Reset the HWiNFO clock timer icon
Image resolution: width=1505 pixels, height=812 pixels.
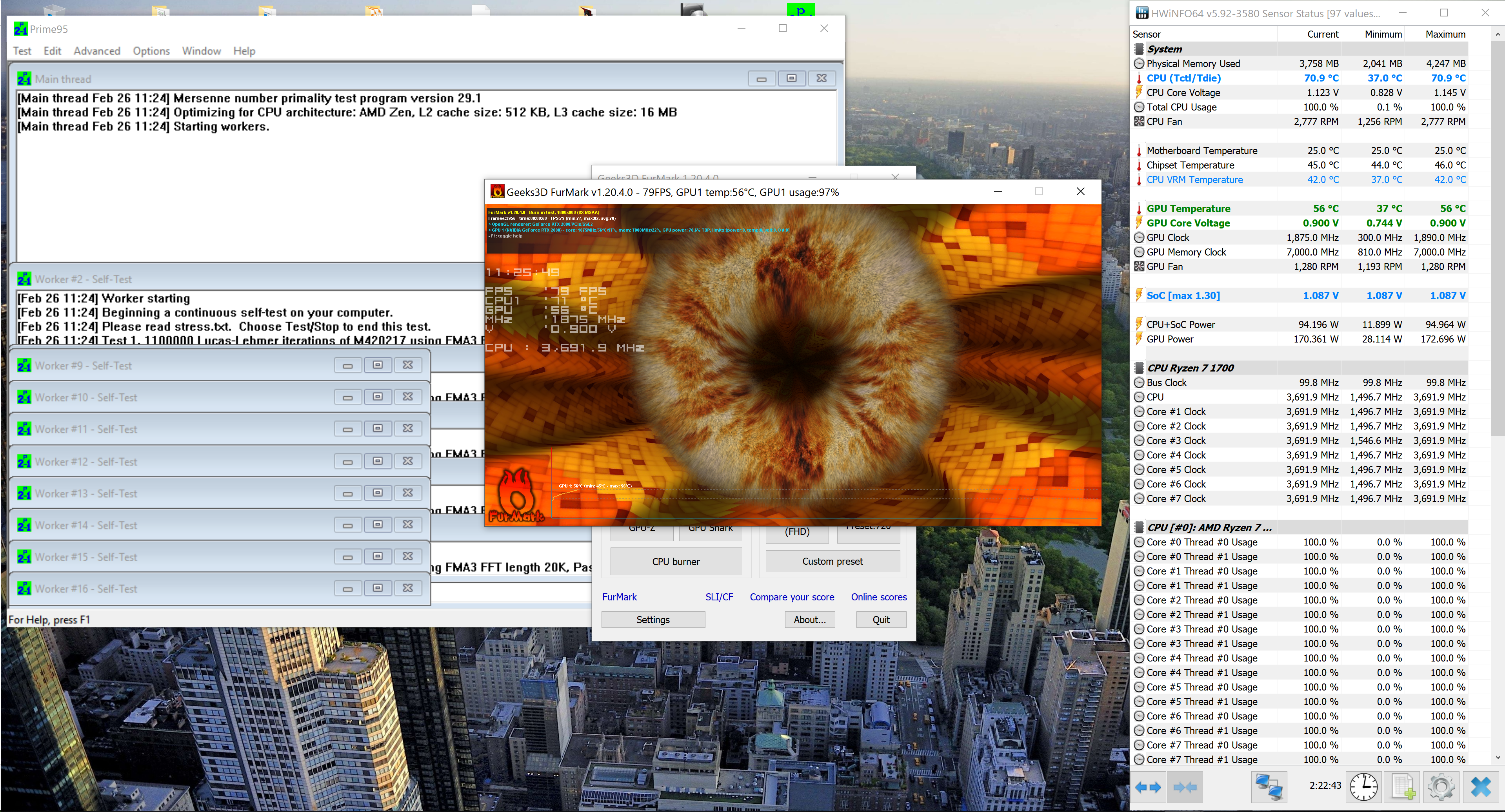(x=1363, y=787)
